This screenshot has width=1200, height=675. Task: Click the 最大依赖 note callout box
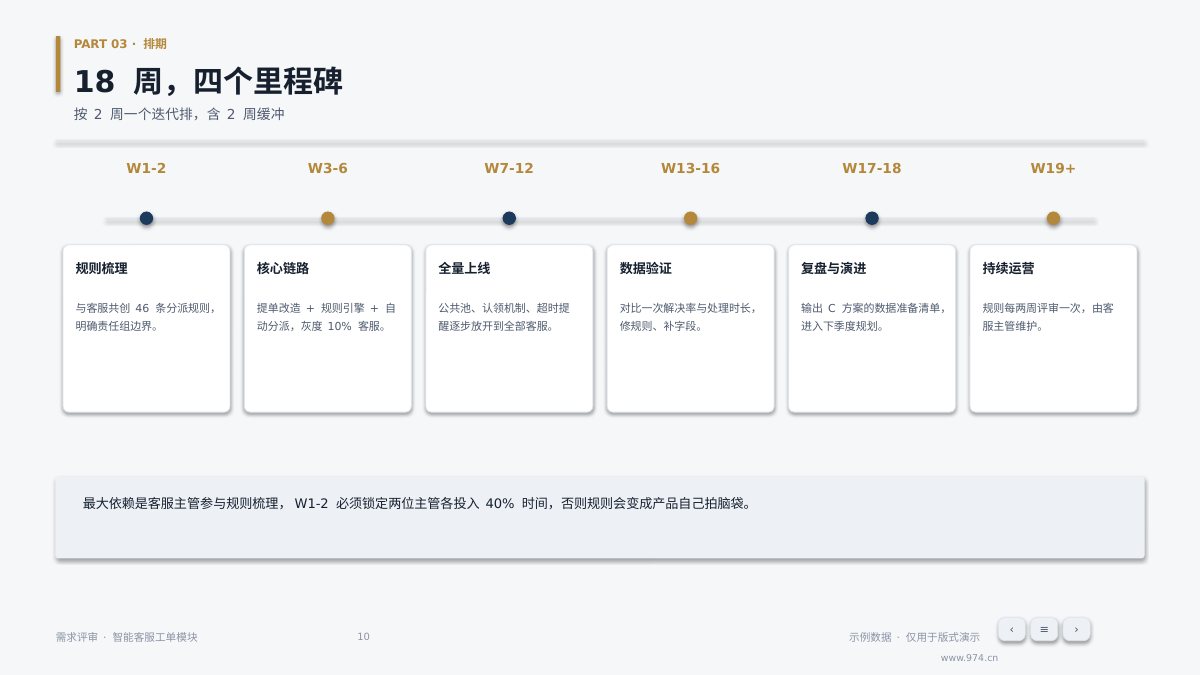point(600,517)
